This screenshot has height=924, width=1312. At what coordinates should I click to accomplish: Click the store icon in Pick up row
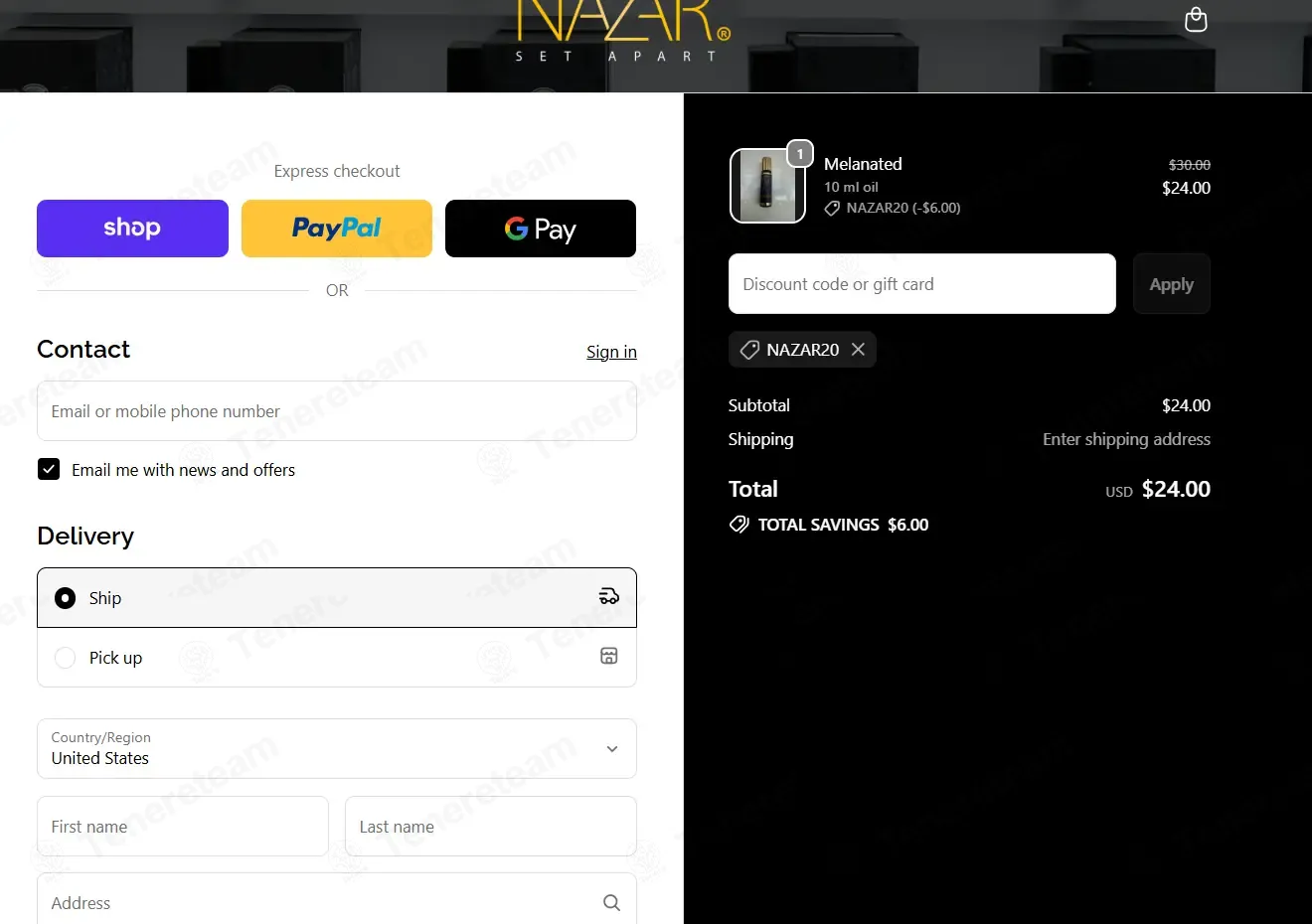click(x=609, y=656)
